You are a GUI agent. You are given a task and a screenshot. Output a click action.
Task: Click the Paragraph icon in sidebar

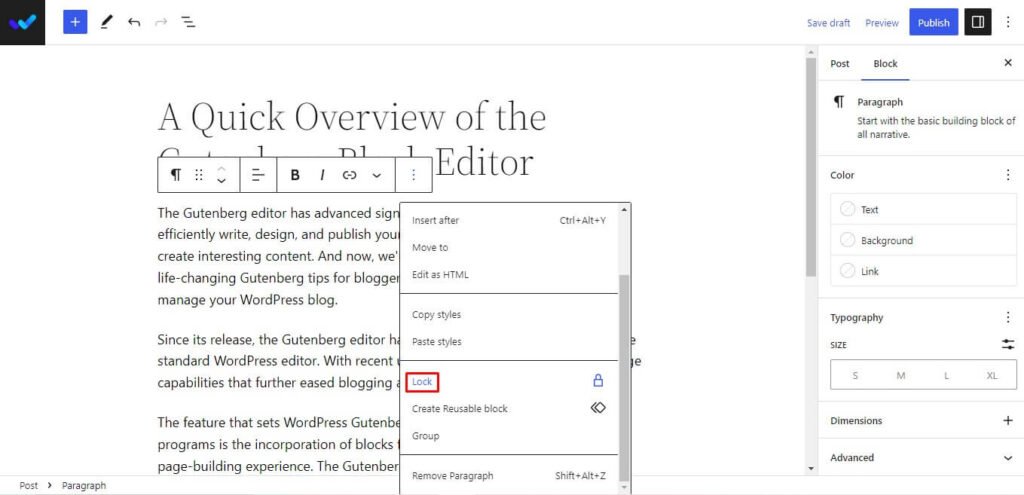839,103
